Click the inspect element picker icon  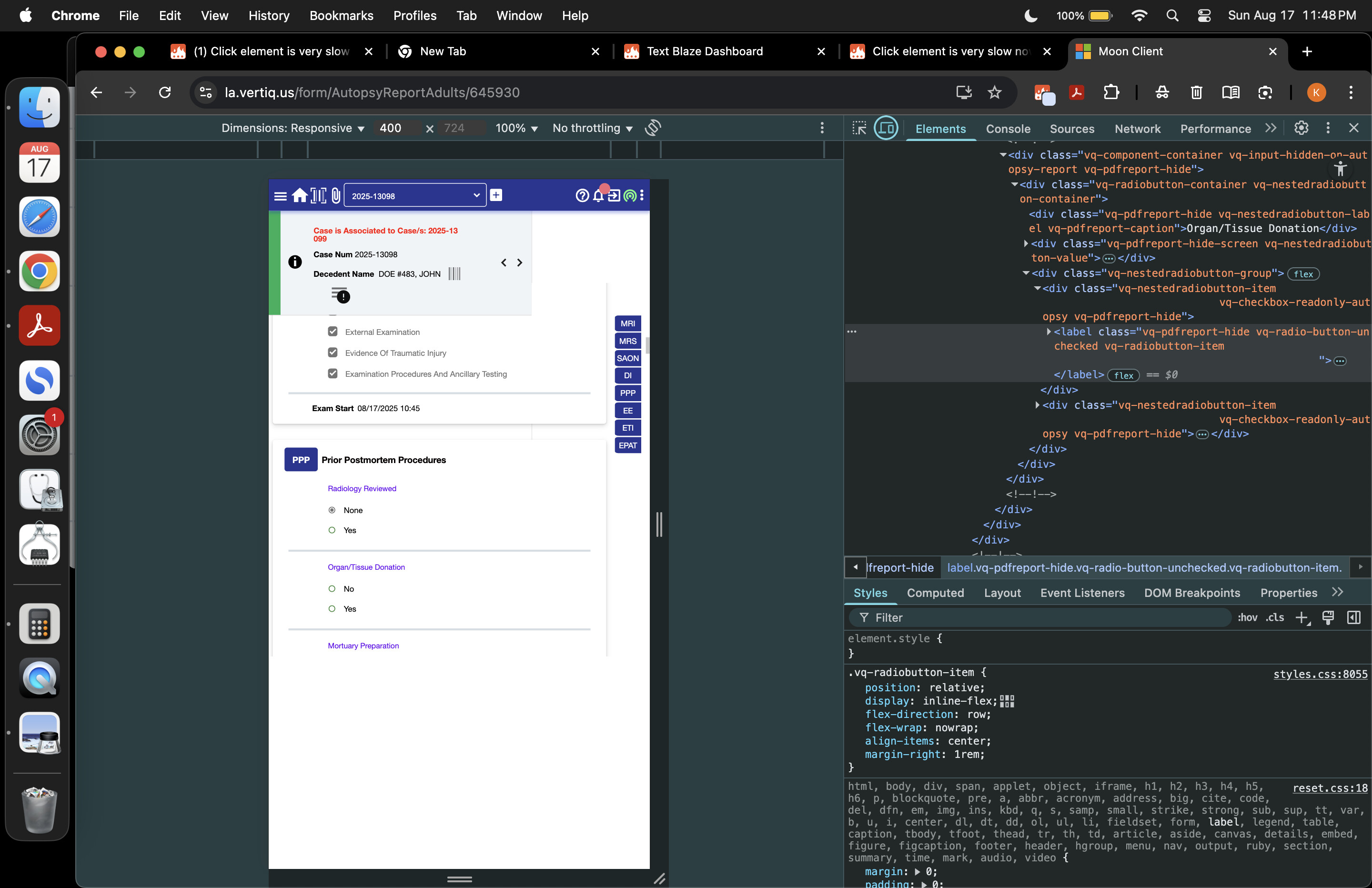click(859, 128)
